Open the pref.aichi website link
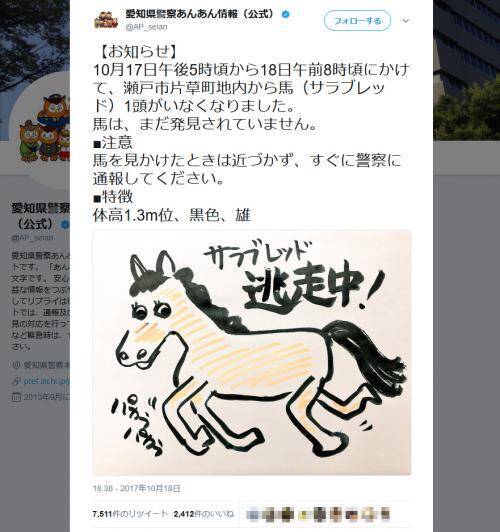The height and width of the screenshot is (532, 500). click(46, 381)
